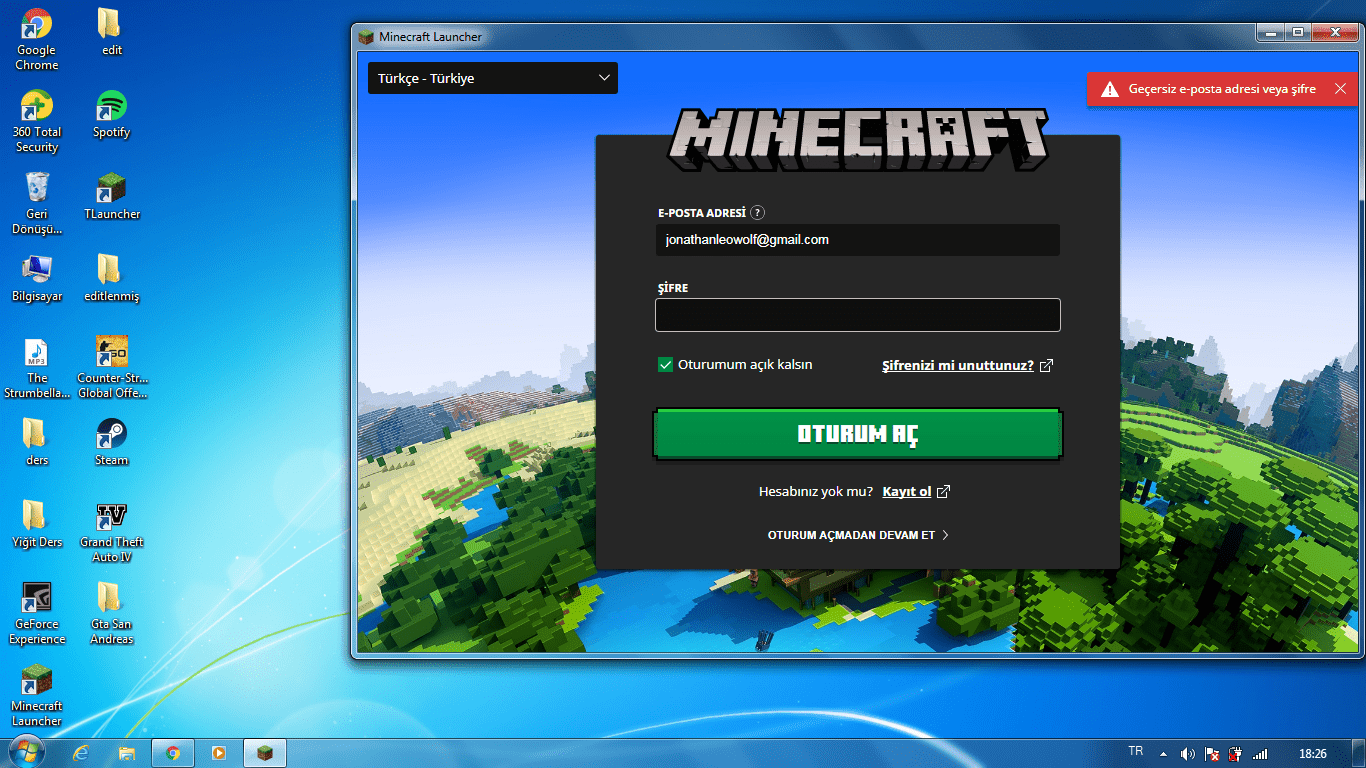Open the 'Türkçe - Türkiye' language dropdown
Viewport: 1366px width, 768px height.
point(493,78)
